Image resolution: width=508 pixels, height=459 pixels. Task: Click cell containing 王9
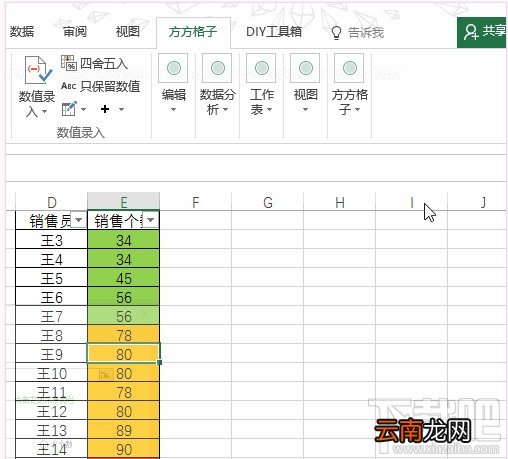click(x=51, y=354)
